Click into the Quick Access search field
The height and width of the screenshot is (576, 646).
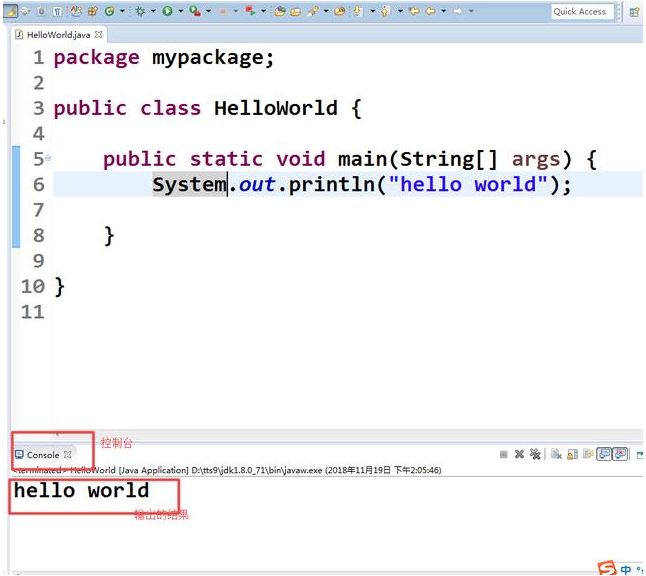click(x=580, y=11)
